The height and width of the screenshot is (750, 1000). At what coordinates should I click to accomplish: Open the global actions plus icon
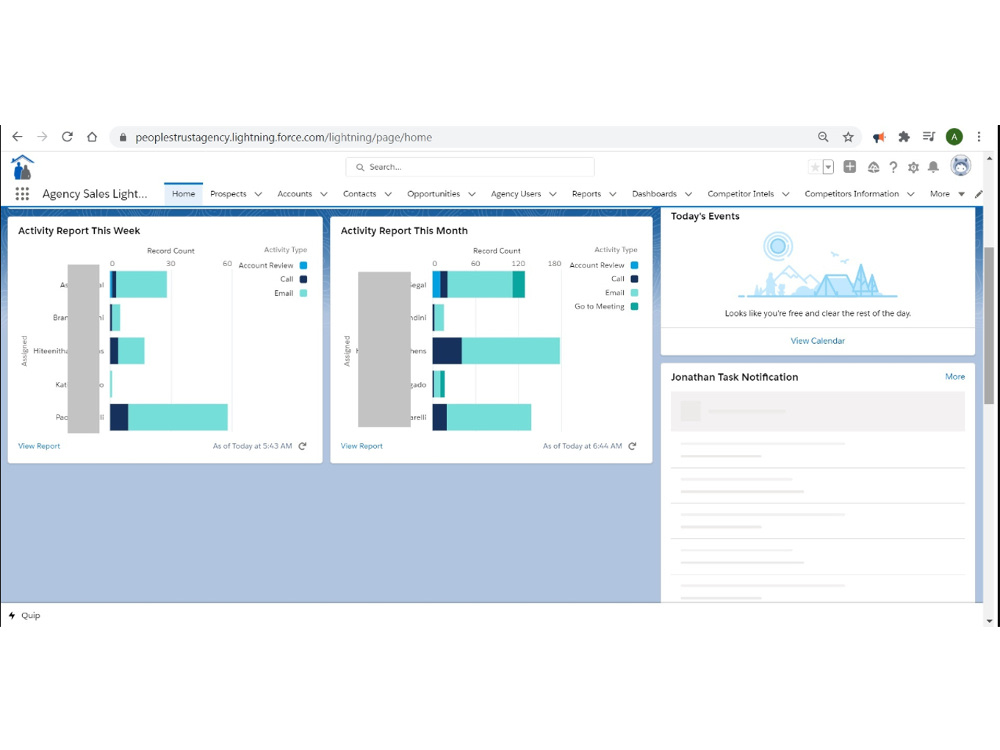[x=849, y=166]
